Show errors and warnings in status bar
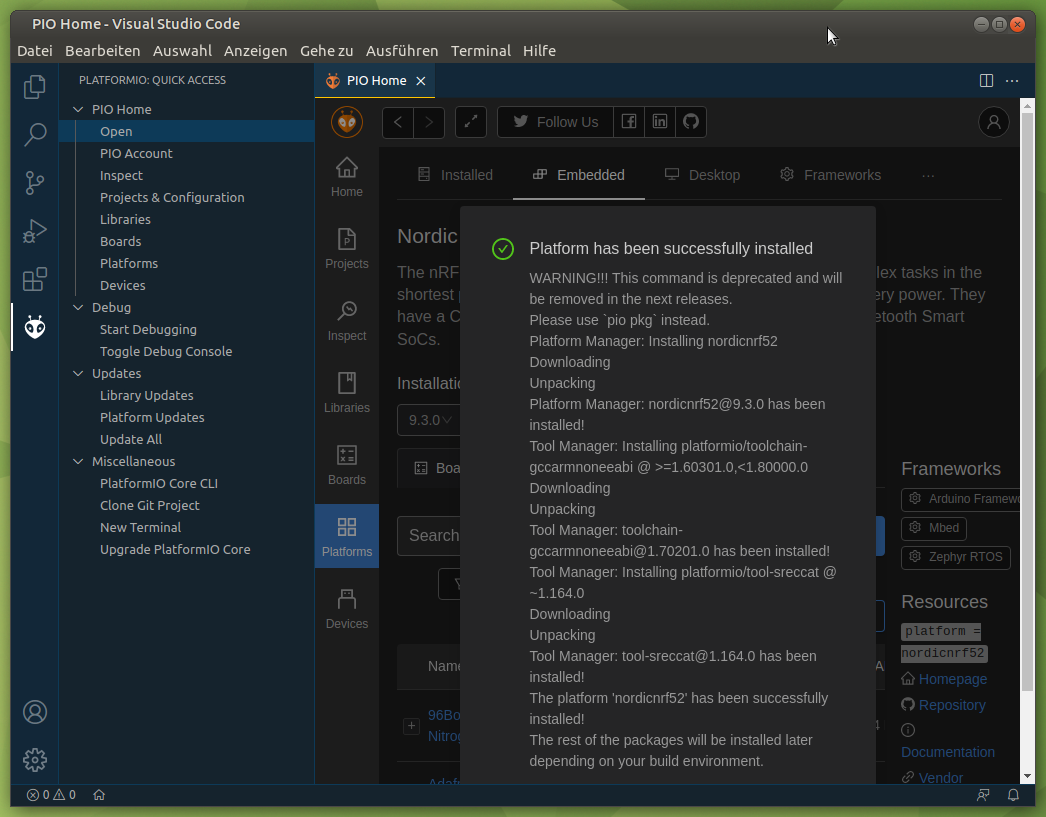 click(x=51, y=795)
